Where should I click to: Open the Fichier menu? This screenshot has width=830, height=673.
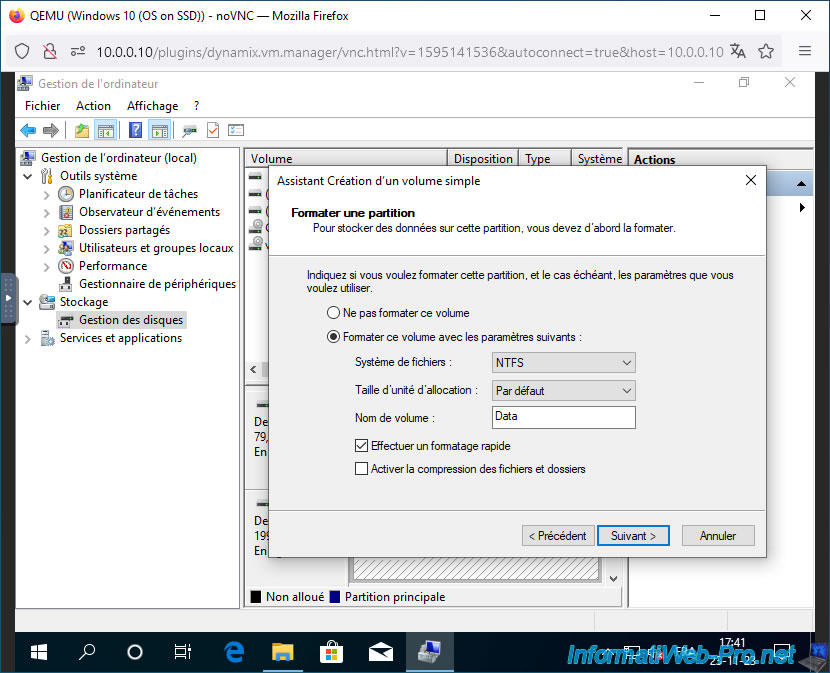click(x=42, y=106)
